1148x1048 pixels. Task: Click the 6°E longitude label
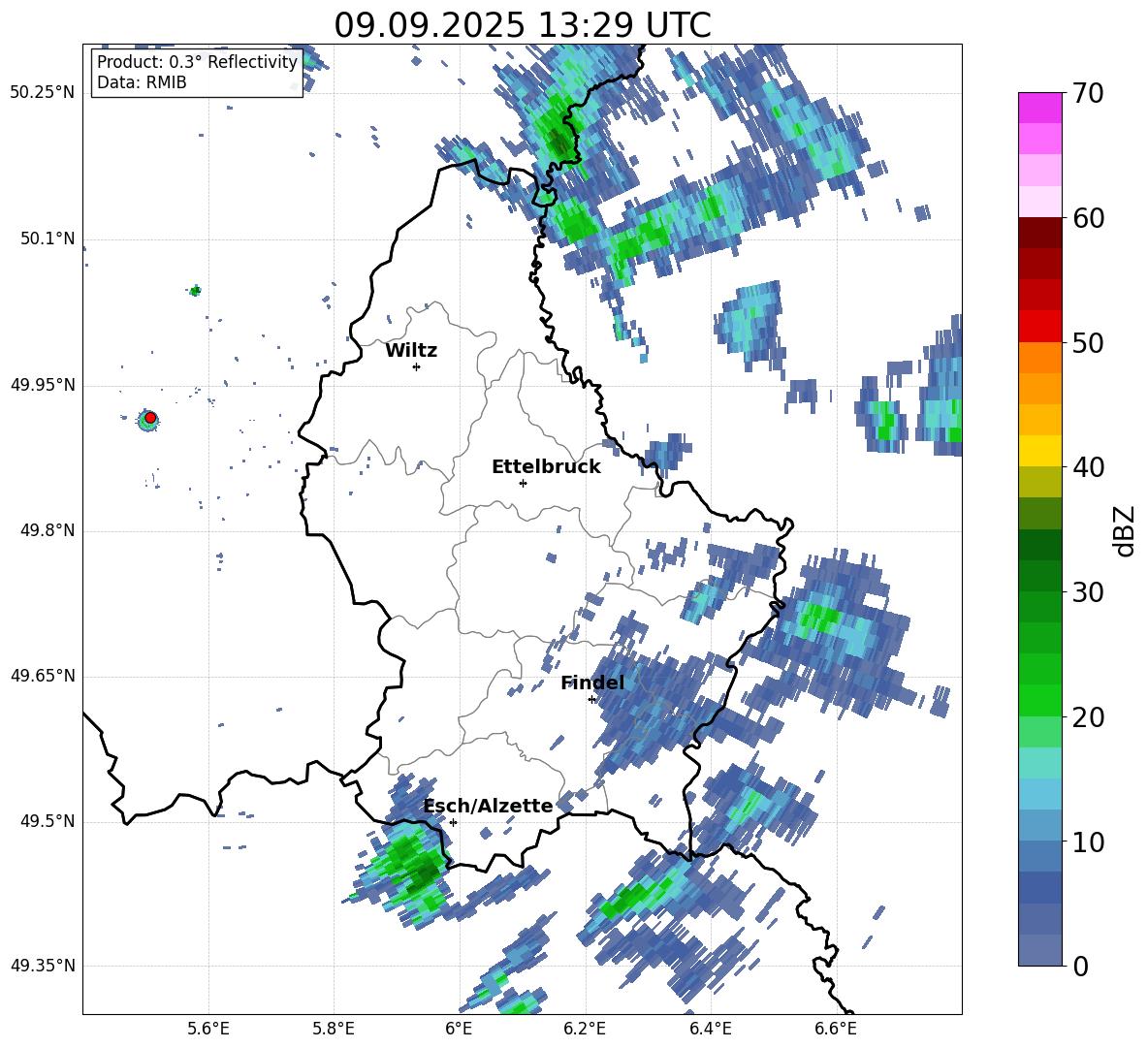pyautogui.click(x=459, y=1029)
